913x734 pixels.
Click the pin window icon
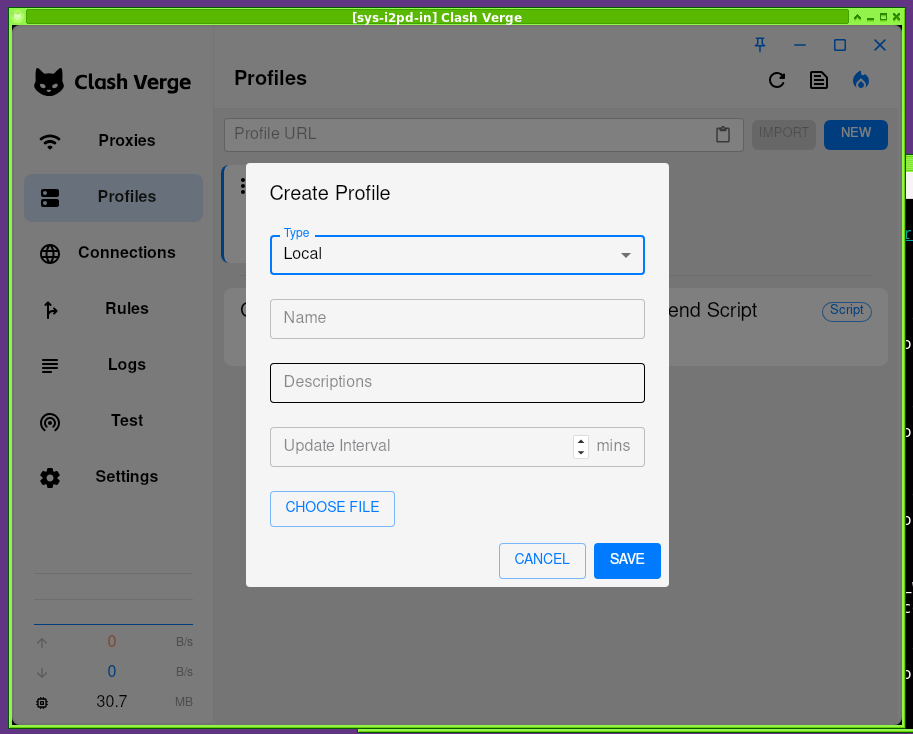coord(760,45)
